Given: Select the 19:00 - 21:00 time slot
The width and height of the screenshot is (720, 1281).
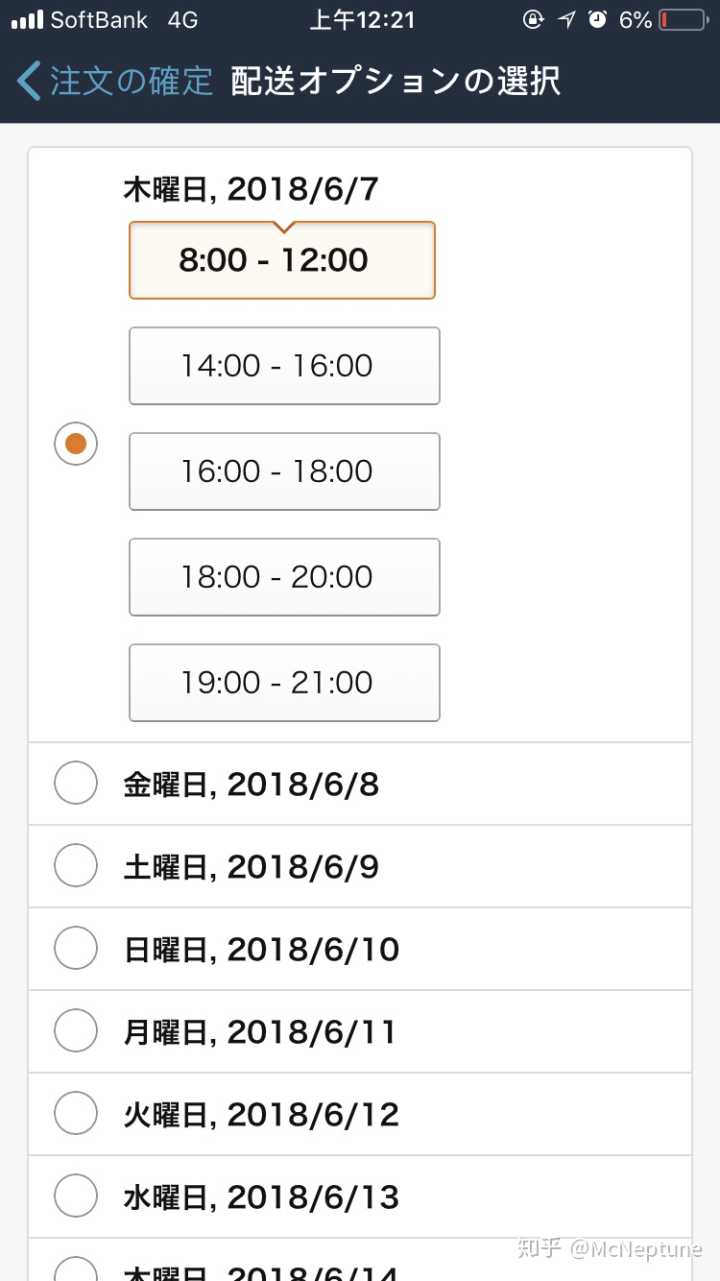Looking at the screenshot, I should (x=284, y=683).
